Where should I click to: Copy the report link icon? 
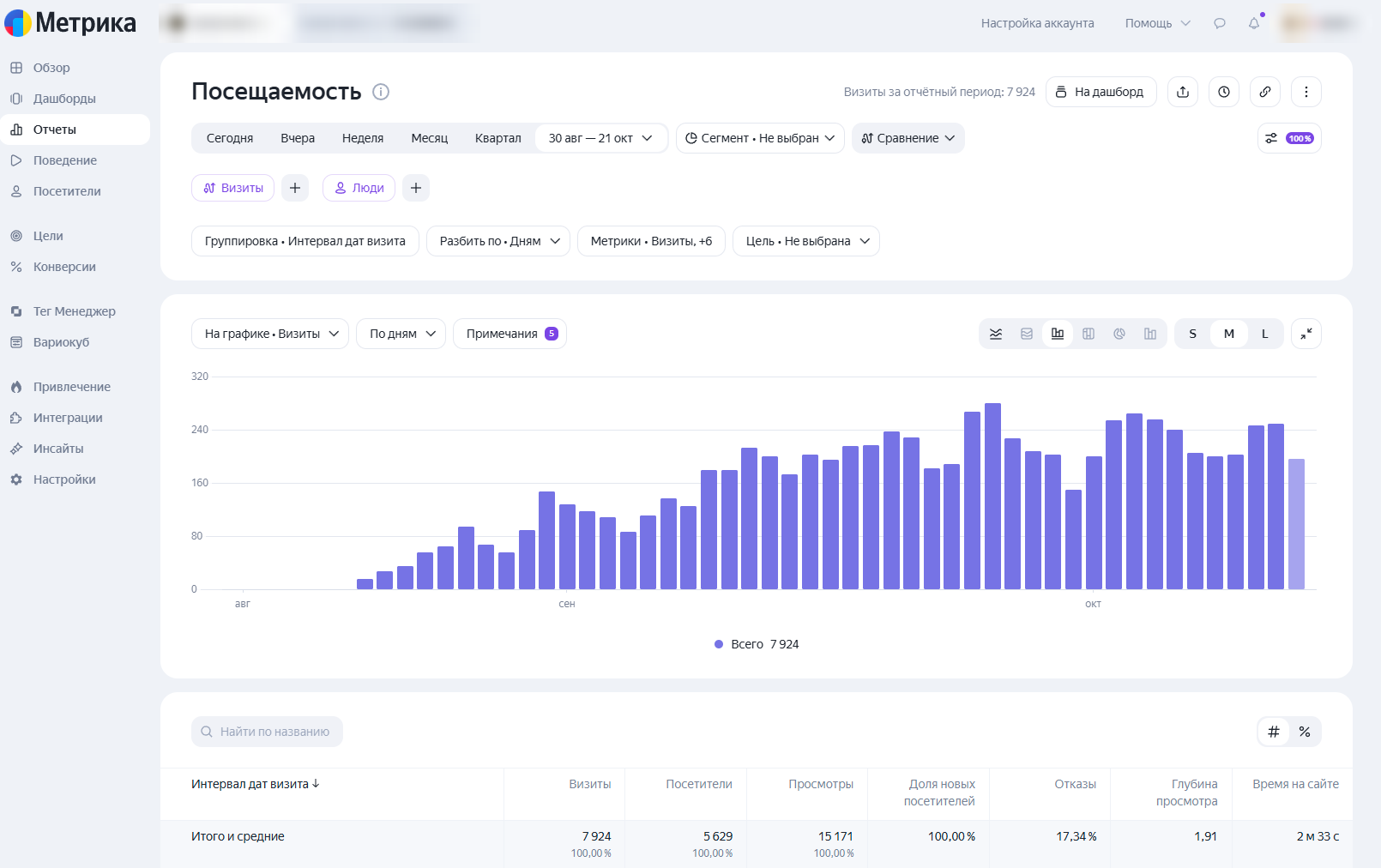tap(1265, 92)
